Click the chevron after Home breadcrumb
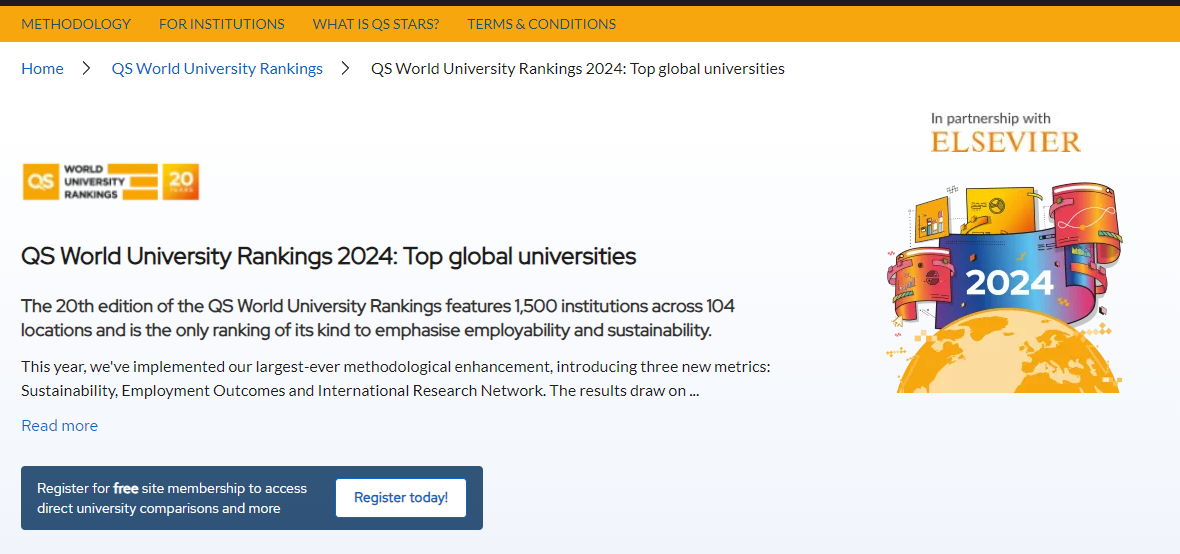 pos(87,69)
